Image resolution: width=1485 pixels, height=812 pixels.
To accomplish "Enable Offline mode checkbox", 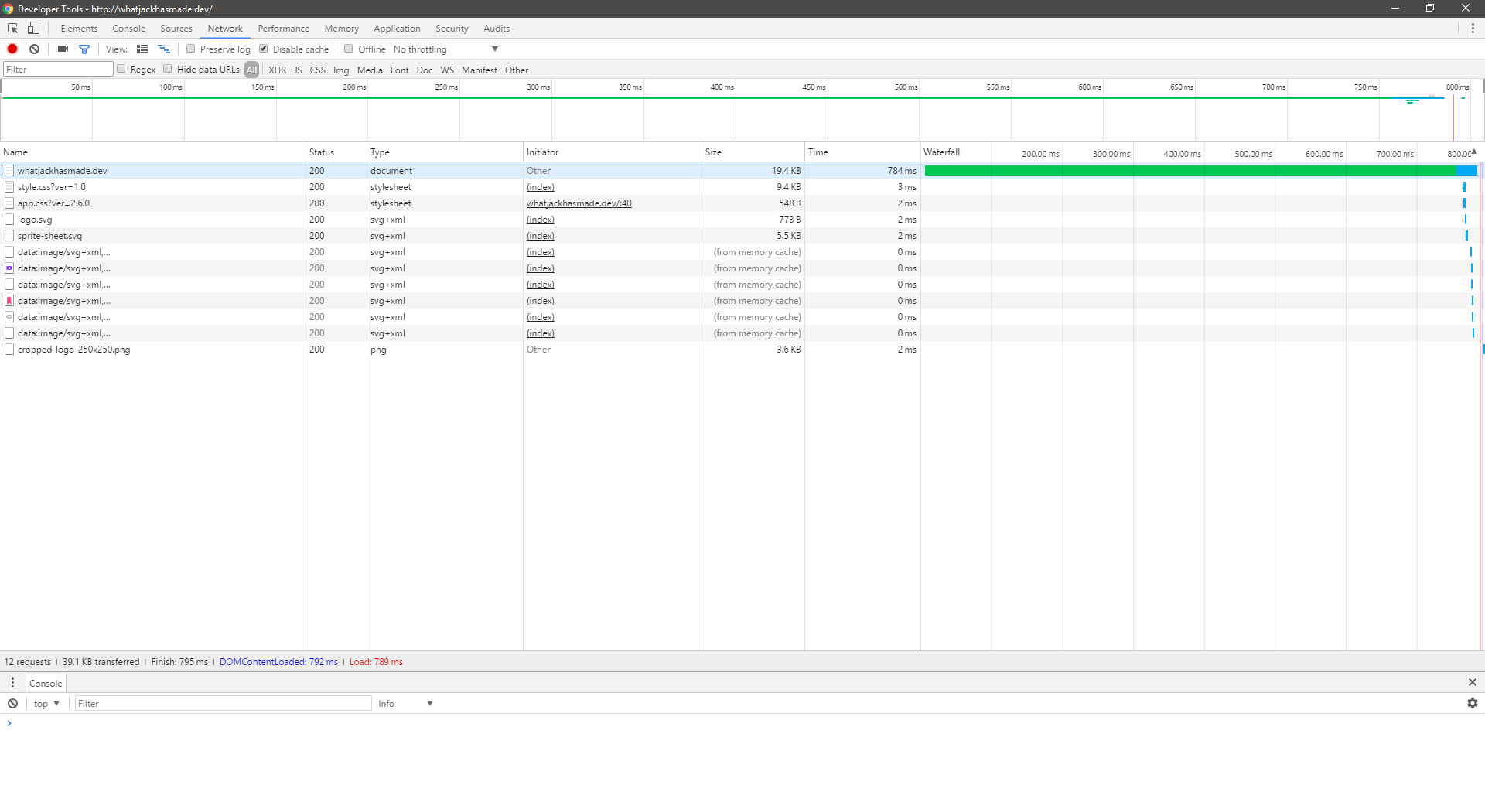I will point(348,49).
